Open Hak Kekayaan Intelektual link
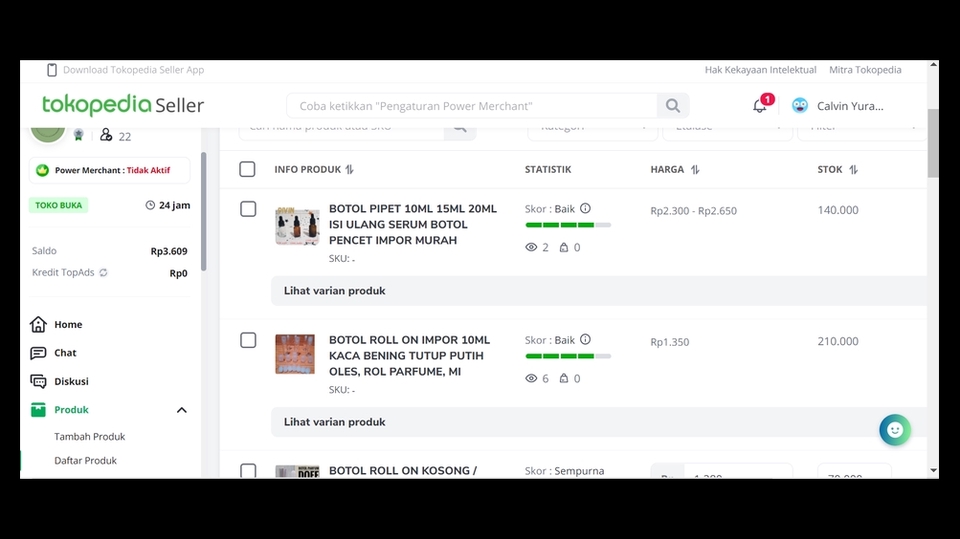Screen dimensions: 960x539 click(760, 70)
